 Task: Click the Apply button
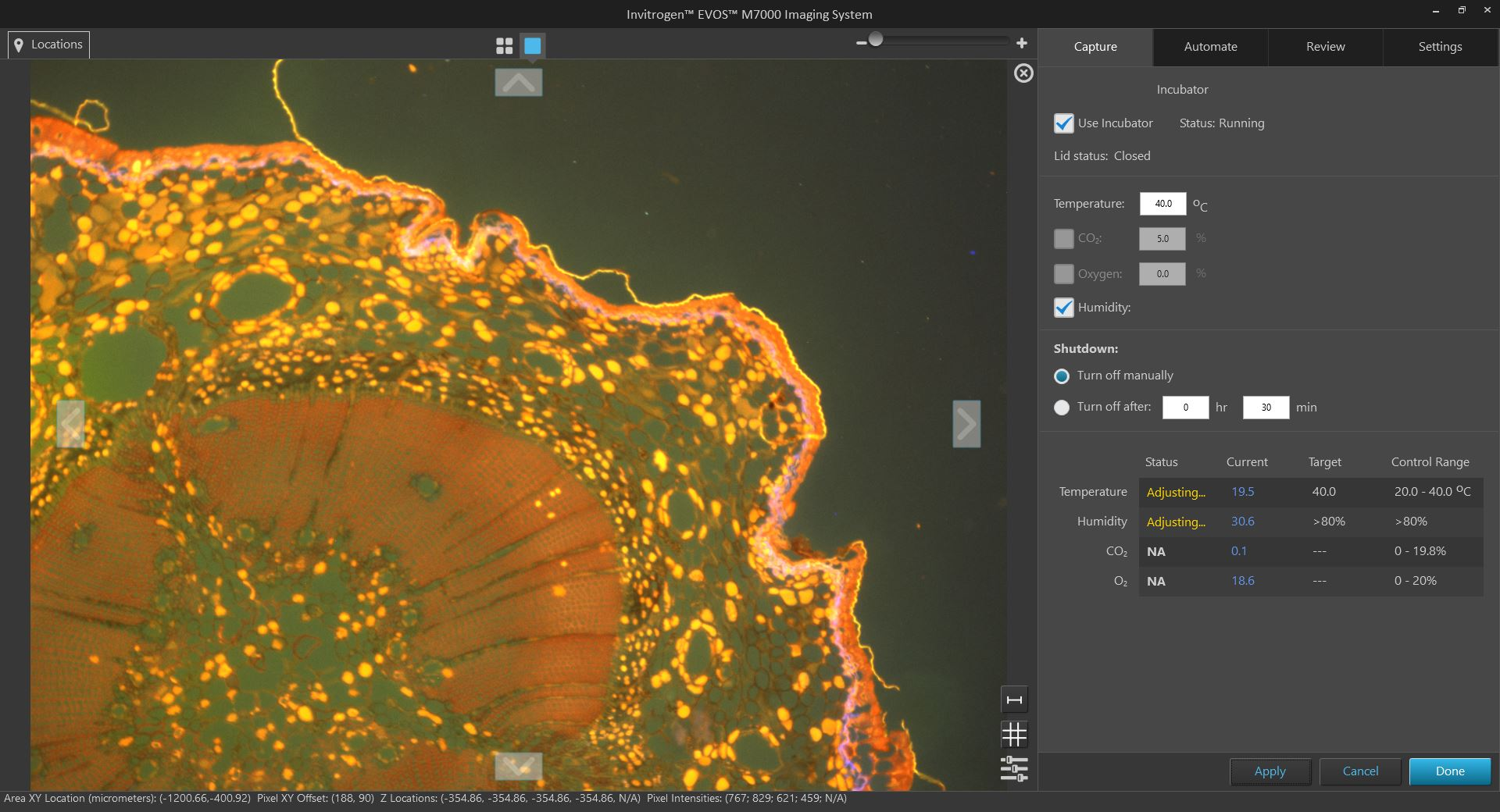1270,771
